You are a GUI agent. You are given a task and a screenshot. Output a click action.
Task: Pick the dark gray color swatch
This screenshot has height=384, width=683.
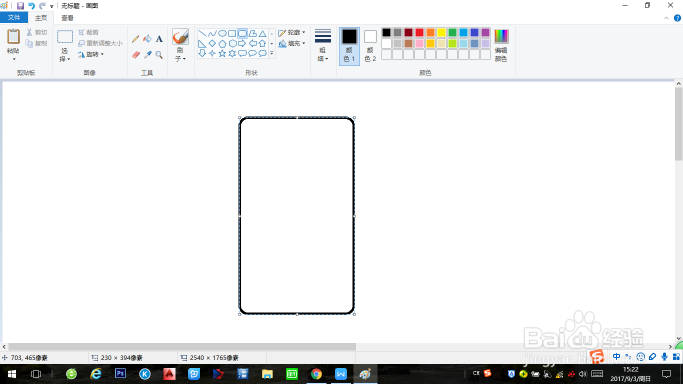tap(397, 33)
